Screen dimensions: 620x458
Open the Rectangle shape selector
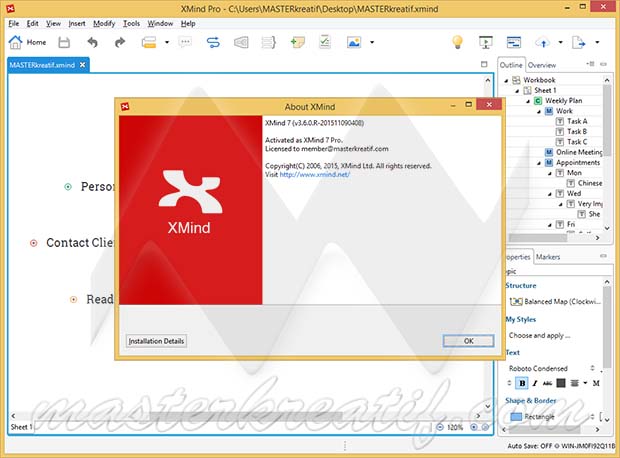[552, 416]
